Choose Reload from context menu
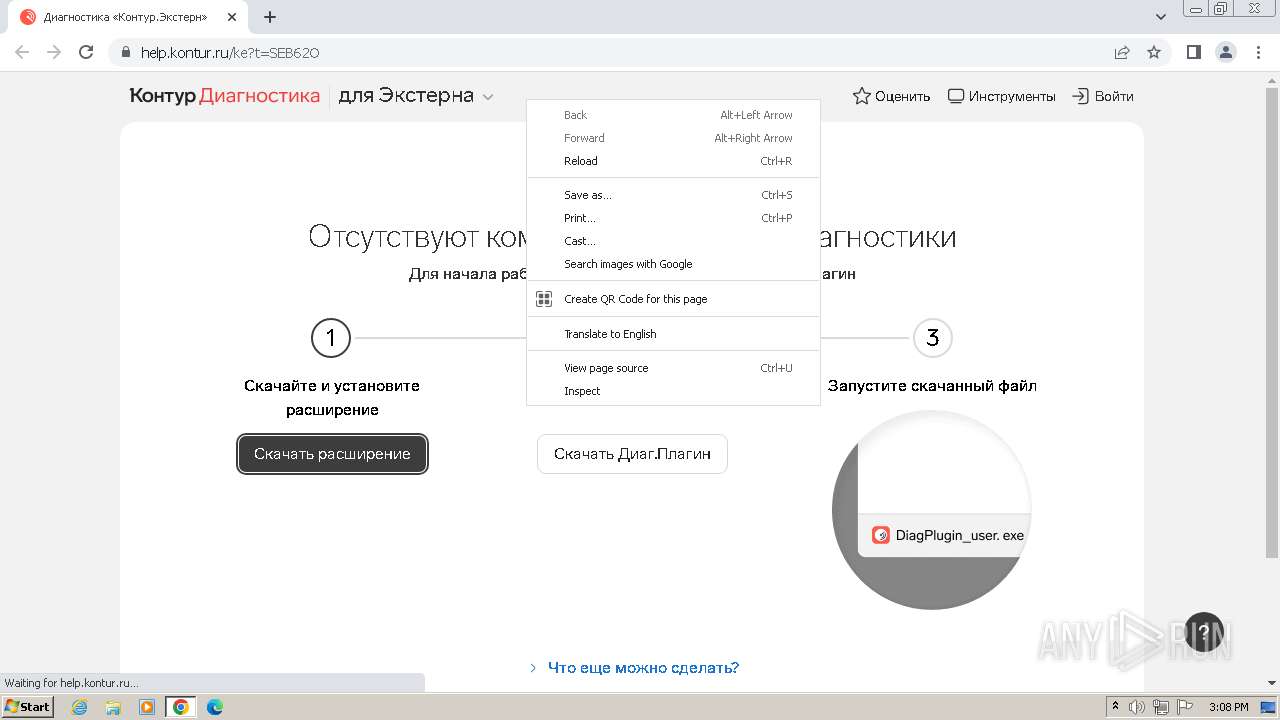The height and width of the screenshot is (720, 1280). (673, 161)
